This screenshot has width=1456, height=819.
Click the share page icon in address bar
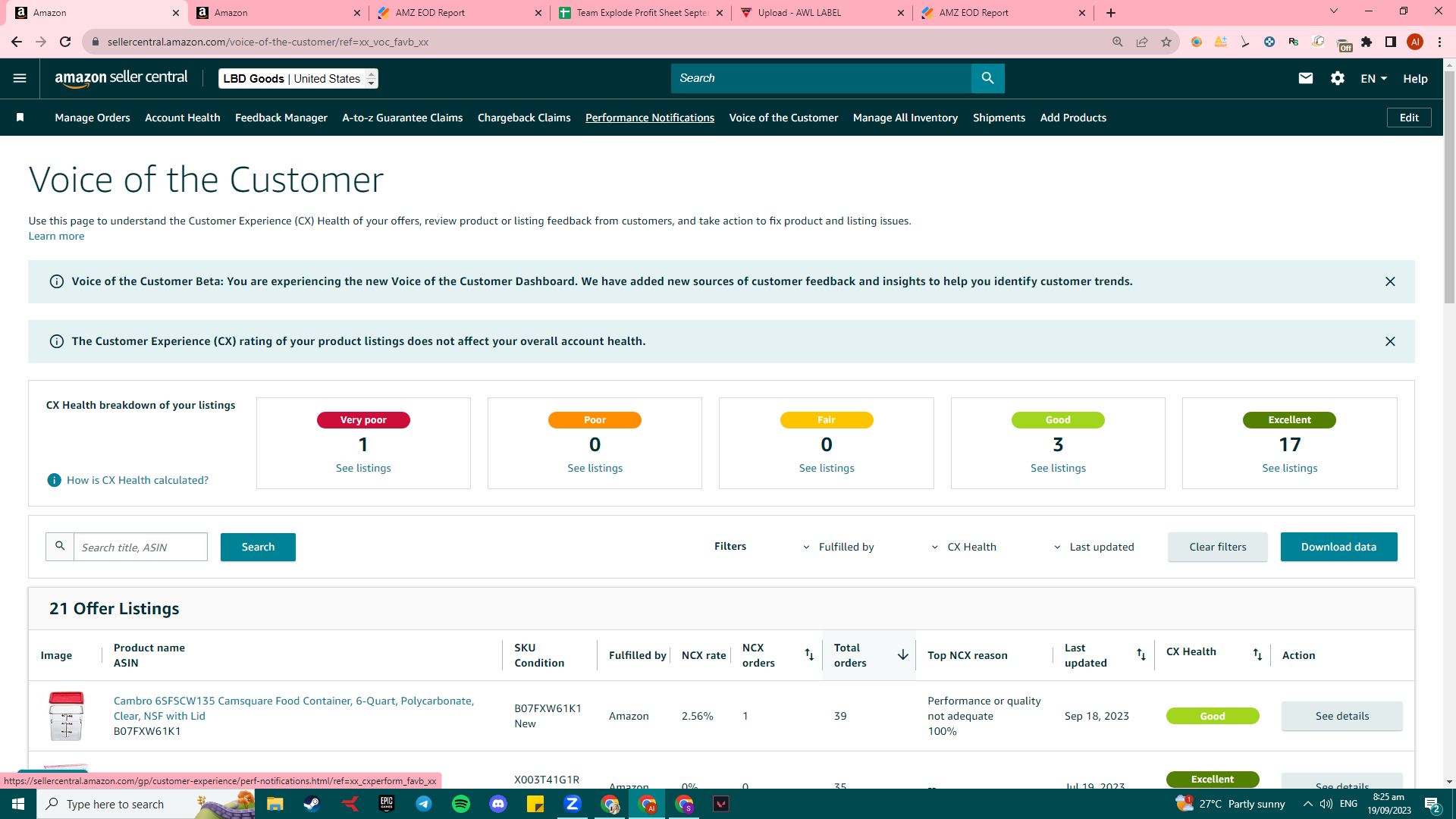pos(1142,42)
